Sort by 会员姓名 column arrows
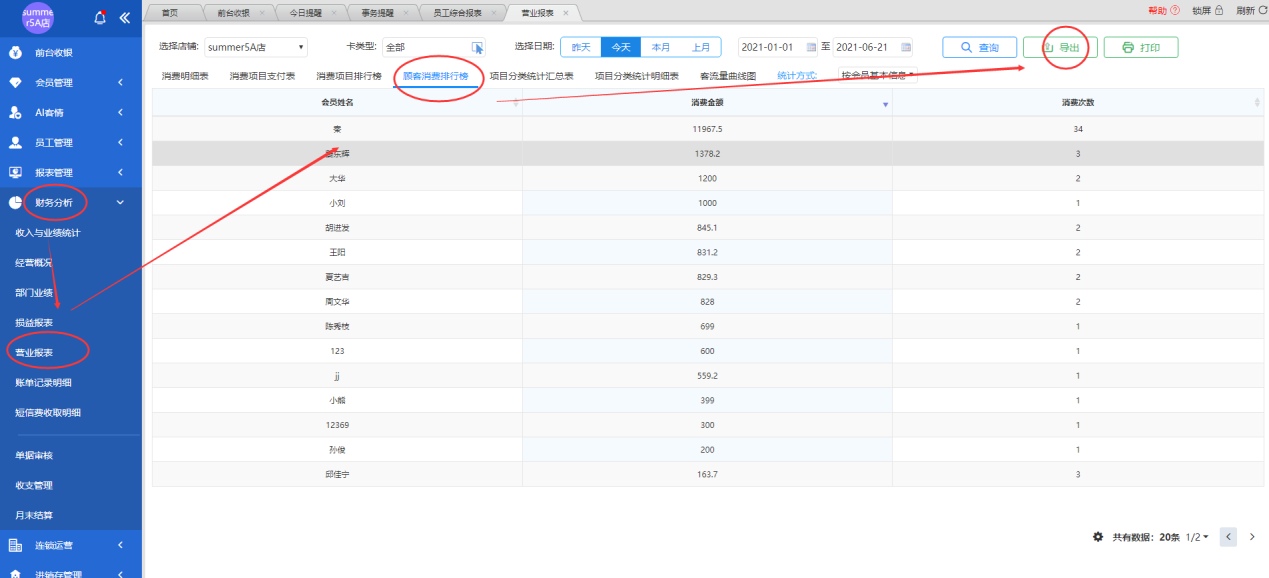Screen dimensions: 1269x578 pos(515,103)
